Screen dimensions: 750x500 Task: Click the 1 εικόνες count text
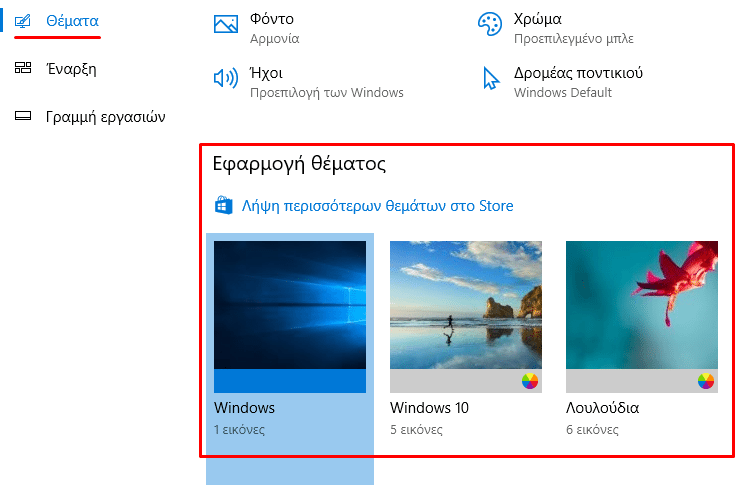(x=239, y=430)
